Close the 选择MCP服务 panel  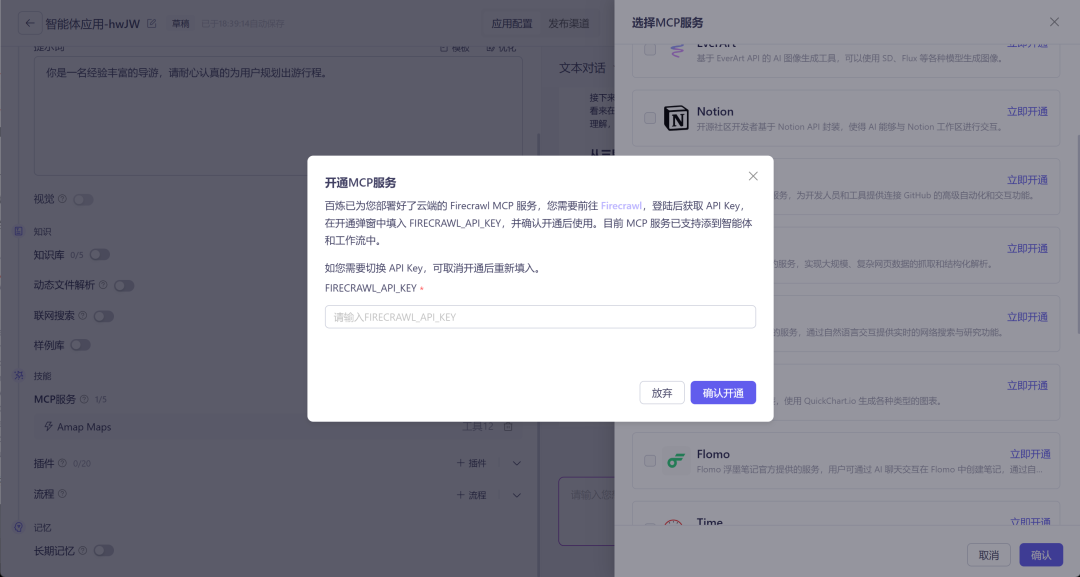pyautogui.click(x=1054, y=22)
